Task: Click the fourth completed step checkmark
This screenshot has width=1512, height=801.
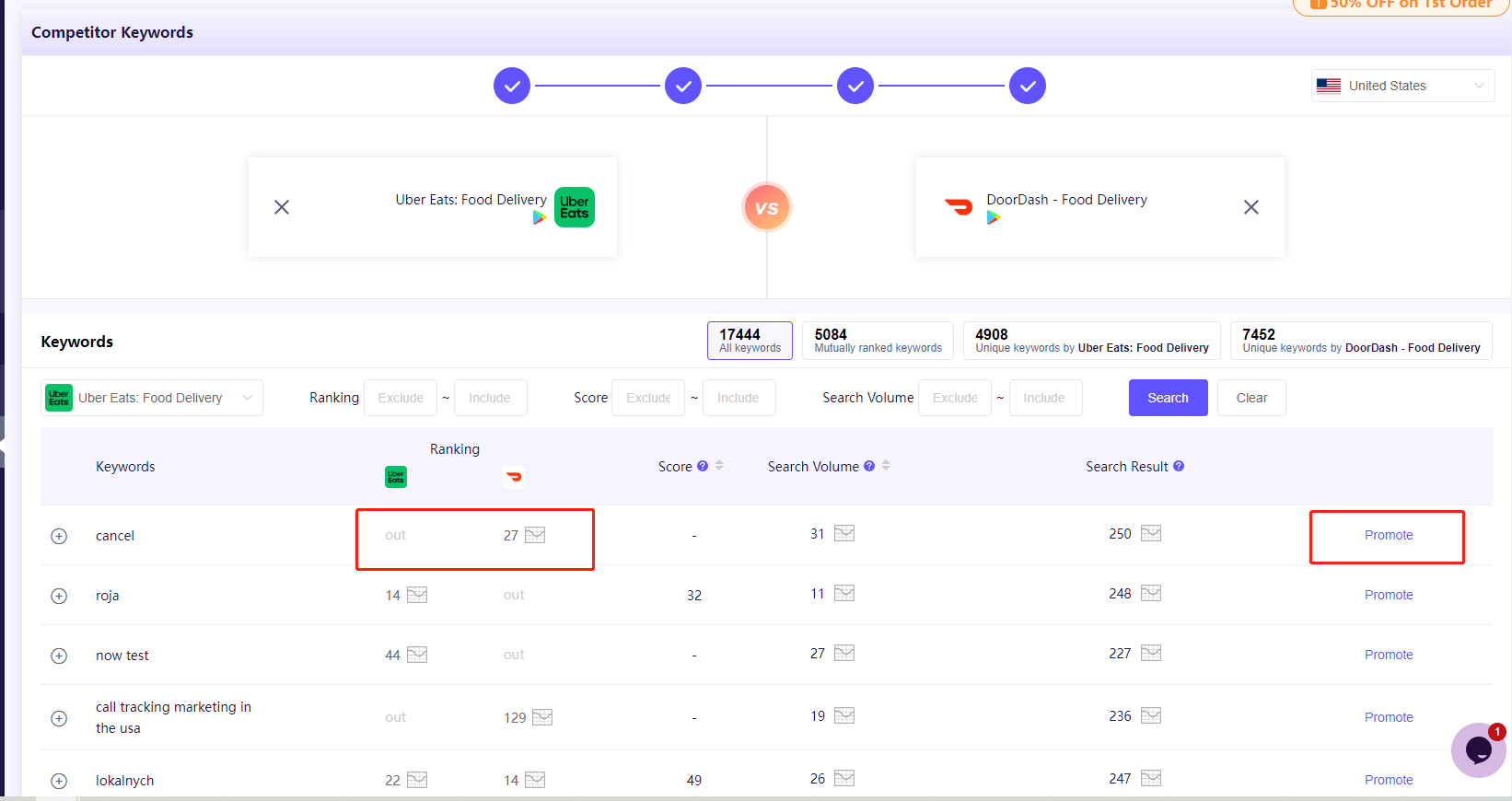Action: coord(1028,86)
